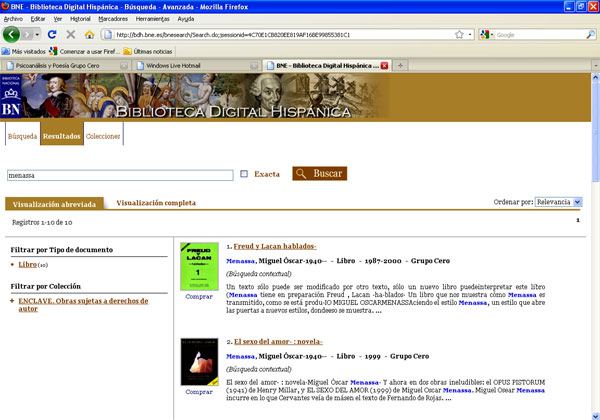This screenshot has height=420, width=600.
Task: Switch to Visualización completa view
Action: pyautogui.click(x=156, y=203)
